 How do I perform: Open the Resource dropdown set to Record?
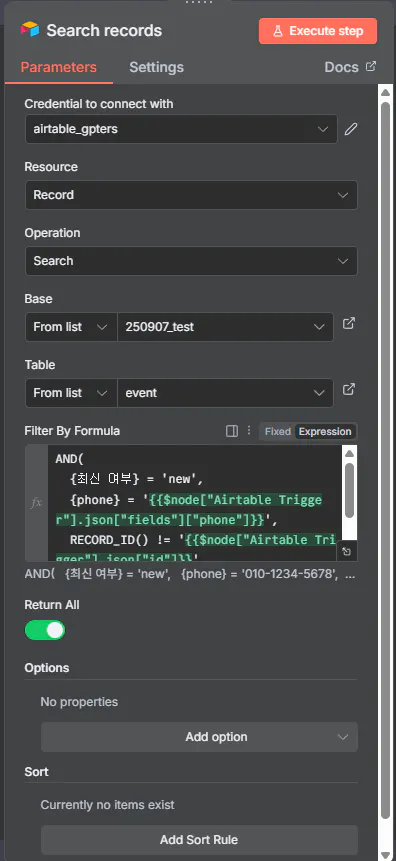point(191,195)
